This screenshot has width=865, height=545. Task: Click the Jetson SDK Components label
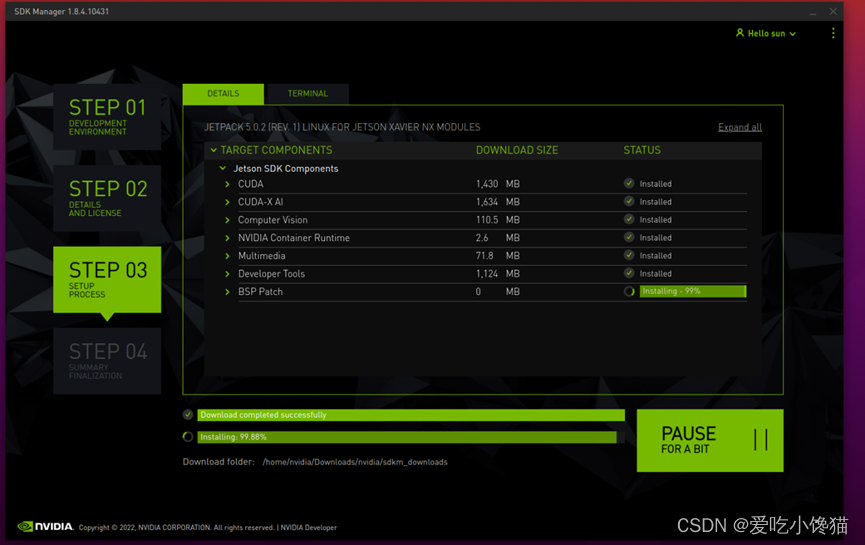286,169
